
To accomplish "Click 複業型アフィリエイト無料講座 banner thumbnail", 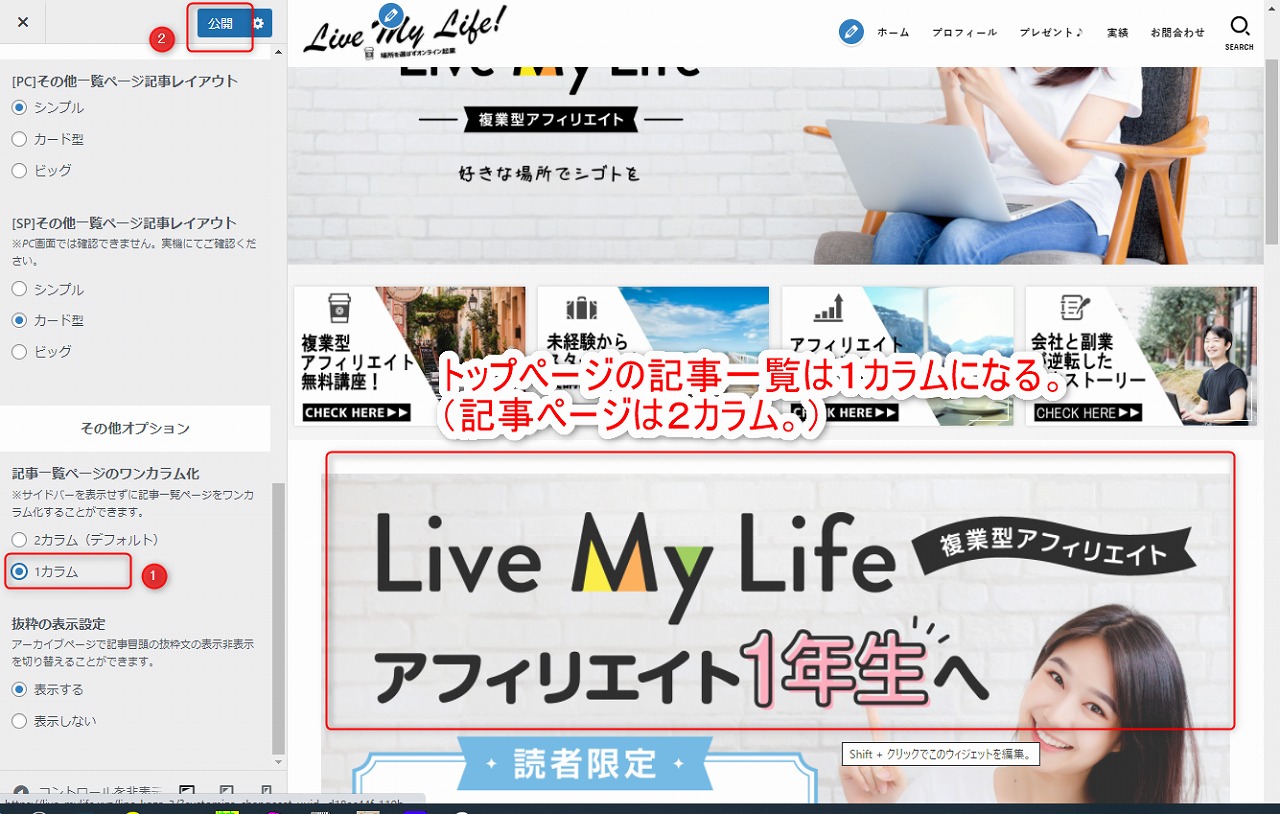I will point(409,356).
